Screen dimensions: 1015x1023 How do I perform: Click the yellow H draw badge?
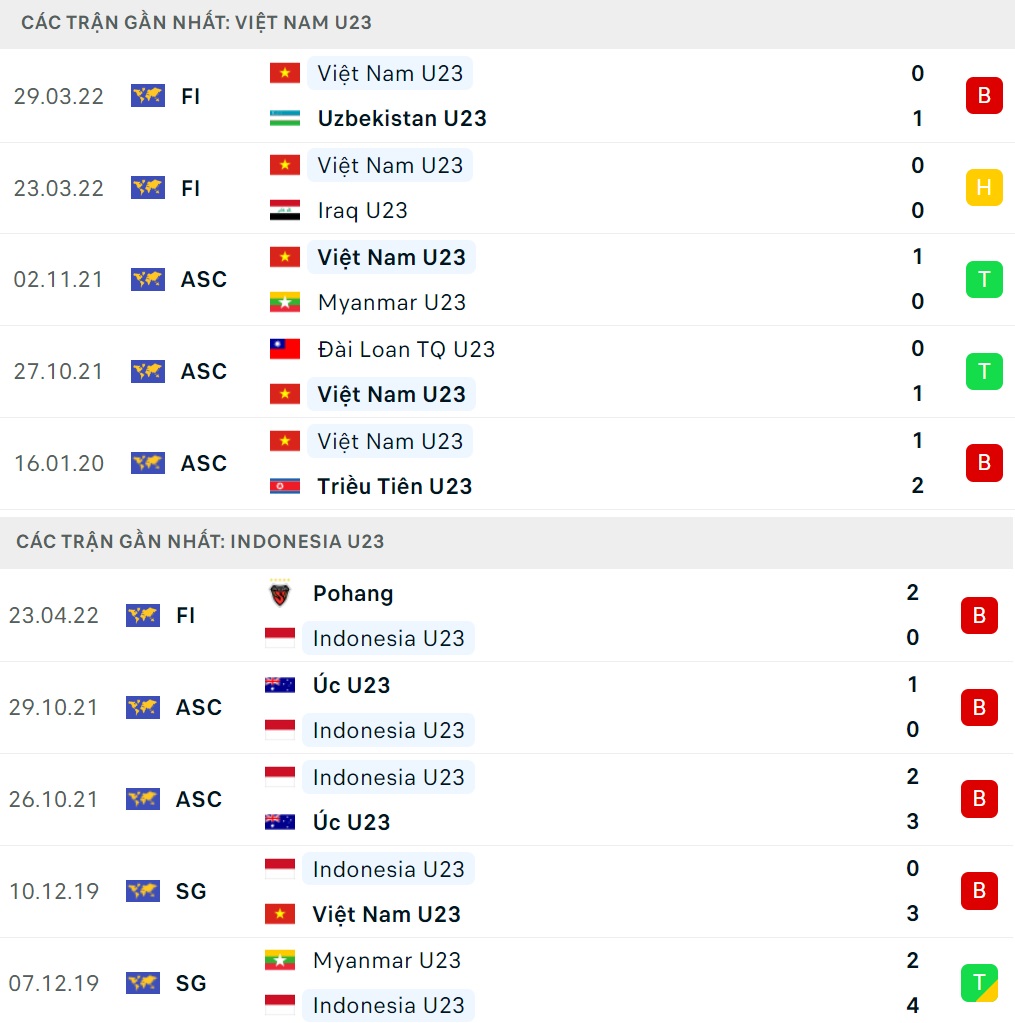(984, 188)
